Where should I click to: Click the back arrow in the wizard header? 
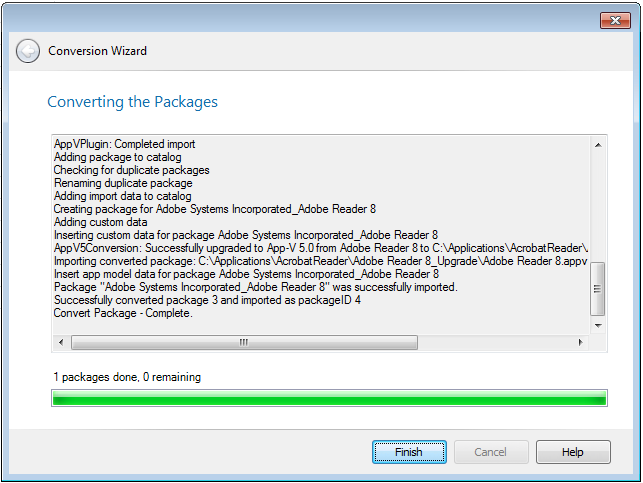click(29, 50)
